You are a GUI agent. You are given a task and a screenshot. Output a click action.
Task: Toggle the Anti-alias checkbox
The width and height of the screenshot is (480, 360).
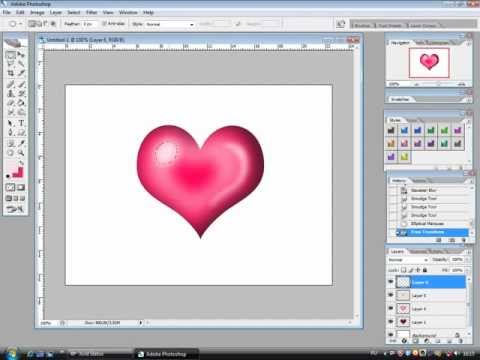click(x=104, y=24)
